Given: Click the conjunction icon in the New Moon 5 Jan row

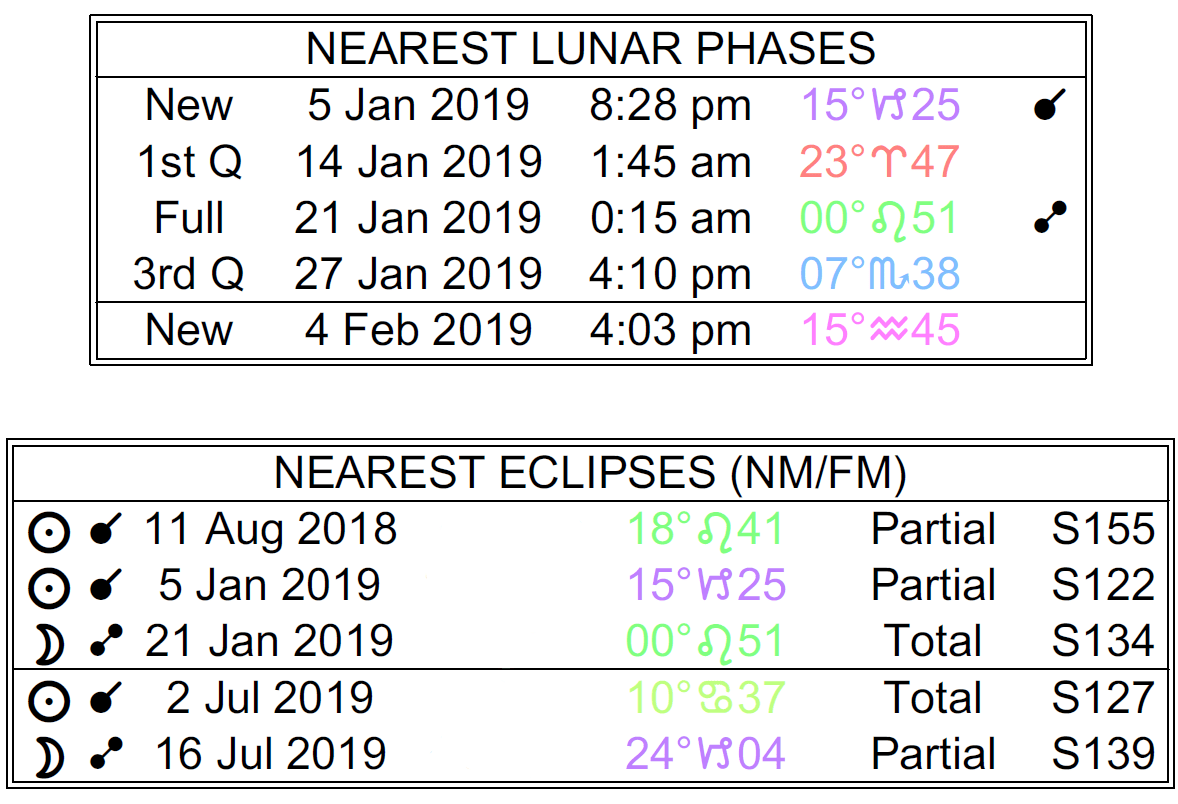Looking at the screenshot, I should (x=1046, y=106).
